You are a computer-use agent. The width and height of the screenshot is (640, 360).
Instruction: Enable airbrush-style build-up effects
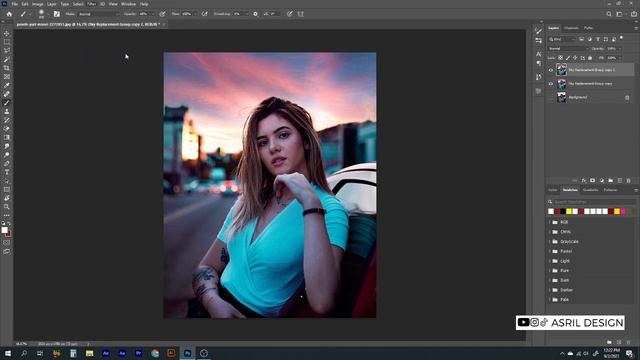tap(204, 14)
